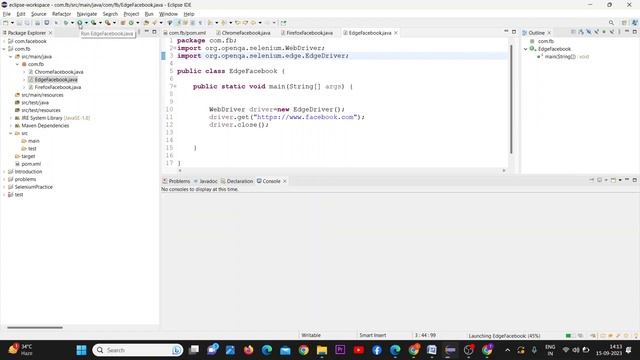
Task: Open the Source menu
Action: (38, 14)
